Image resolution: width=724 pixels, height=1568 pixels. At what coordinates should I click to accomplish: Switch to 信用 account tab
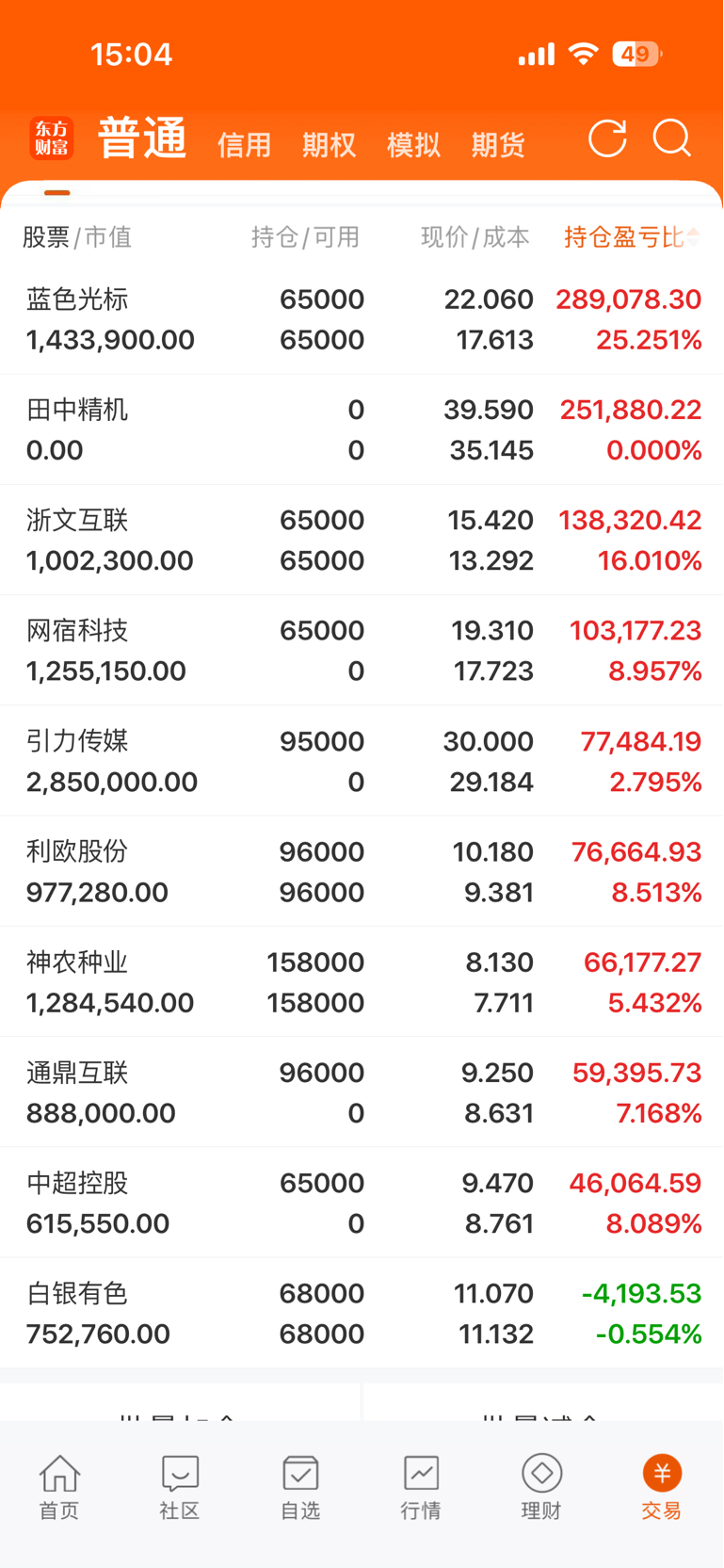tap(244, 145)
